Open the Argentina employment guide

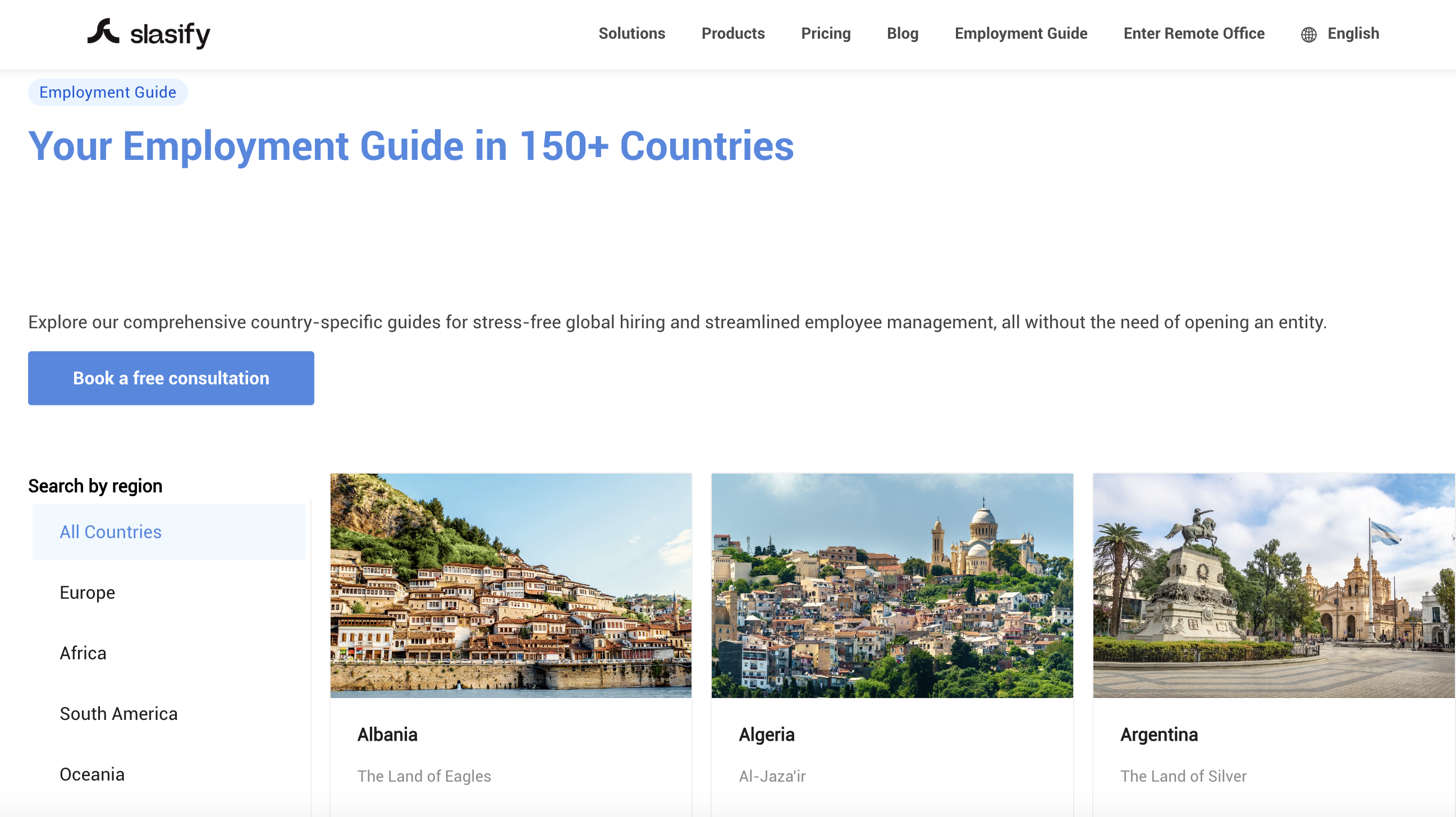point(1158,735)
